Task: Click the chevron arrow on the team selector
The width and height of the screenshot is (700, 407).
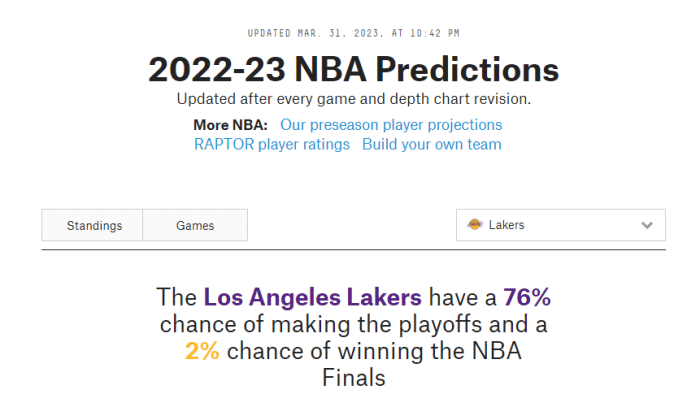Action: point(647,225)
